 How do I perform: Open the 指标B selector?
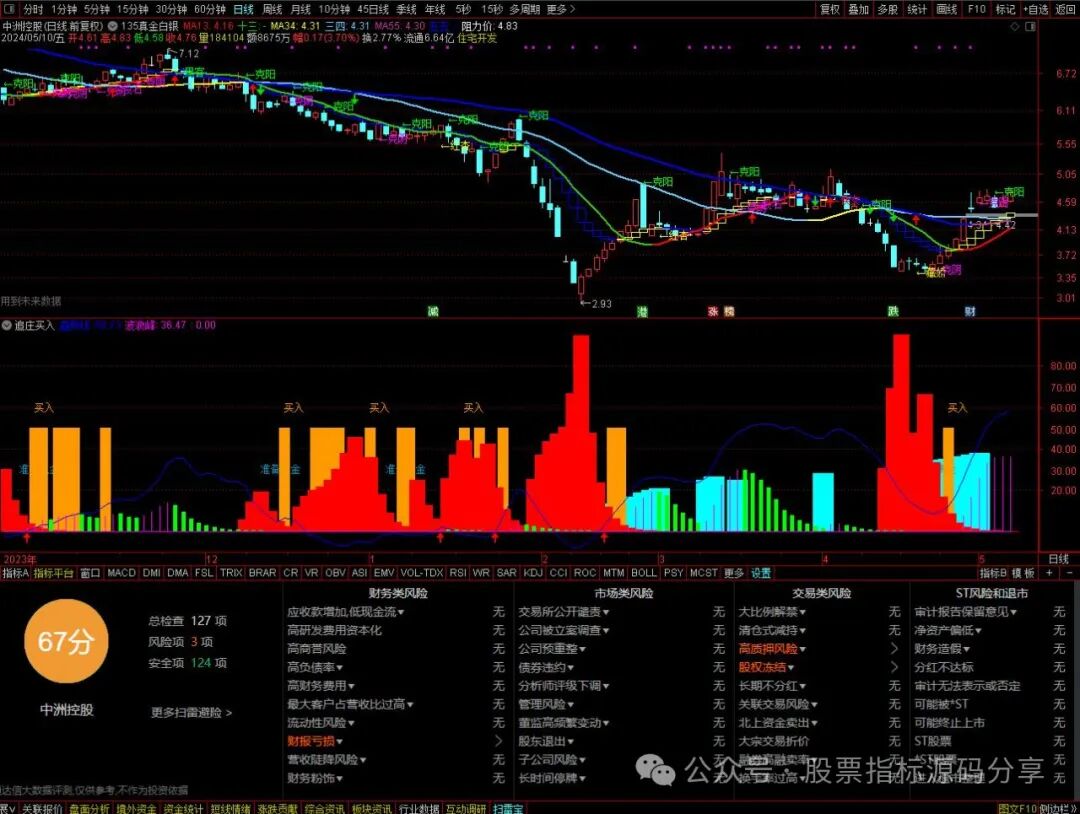pyautogui.click(x=993, y=573)
